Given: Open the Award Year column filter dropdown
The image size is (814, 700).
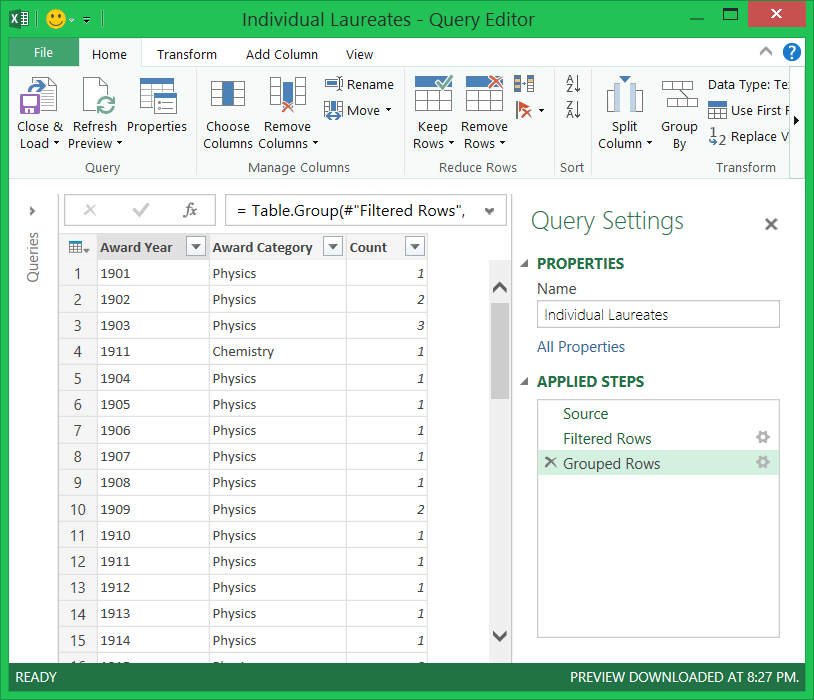Looking at the screenshot, I should (x=196, y=248).
